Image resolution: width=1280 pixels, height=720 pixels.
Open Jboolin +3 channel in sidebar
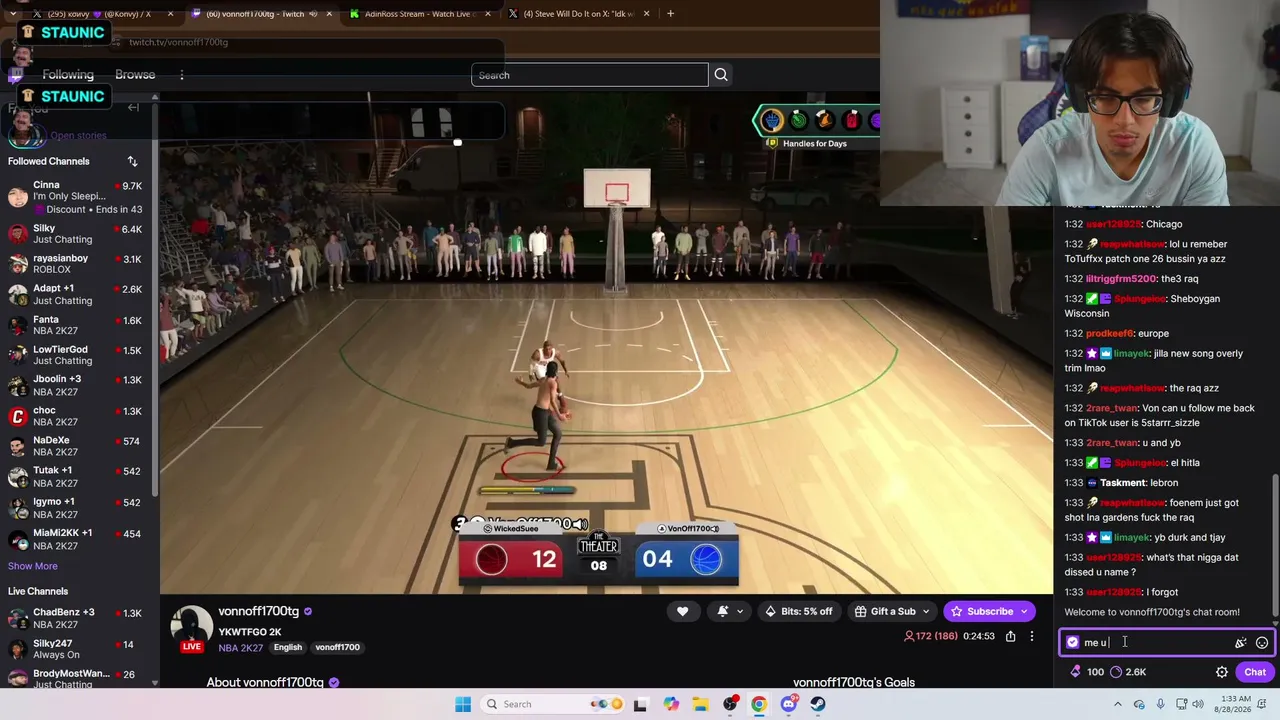[x=78, y=385]
